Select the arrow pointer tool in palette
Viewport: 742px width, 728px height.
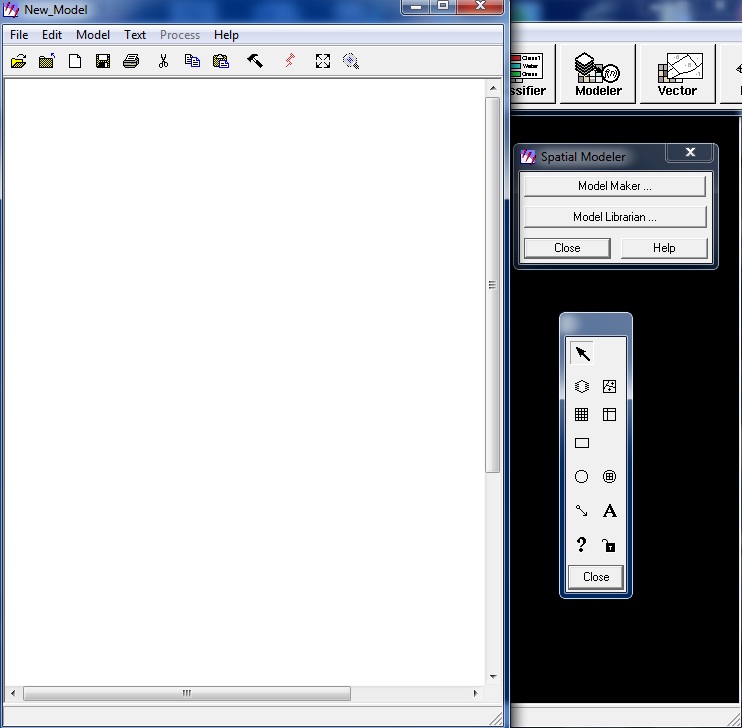(x=582, y=353)
